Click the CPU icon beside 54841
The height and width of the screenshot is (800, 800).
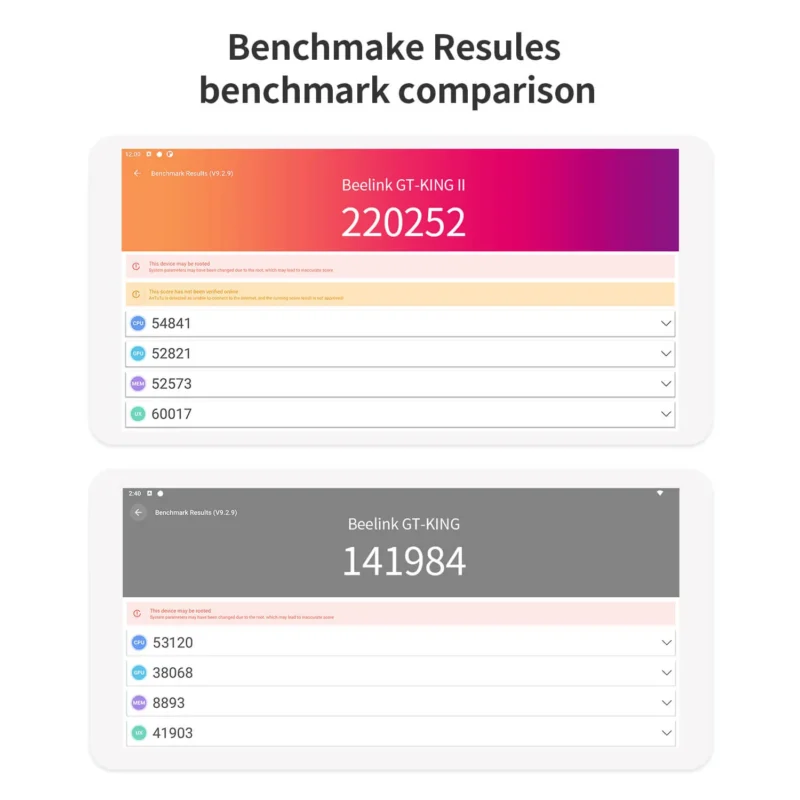[x=138, y=323]
